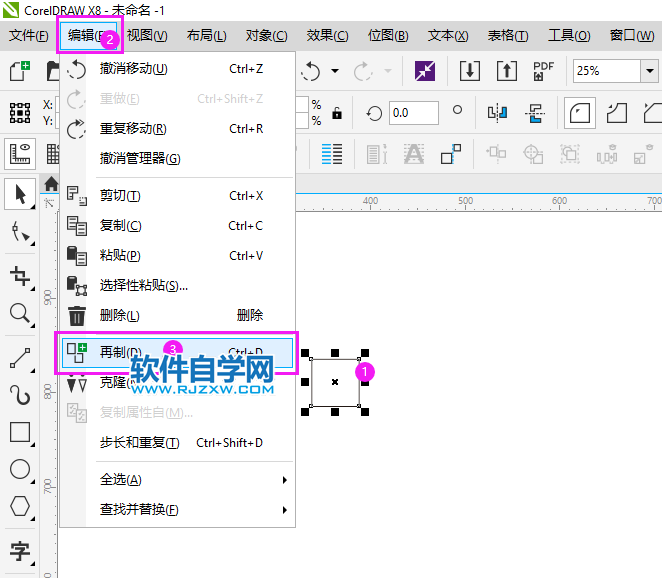
Task: Choose 选择性粘贴(S)... menu entry
Action: [x=177, y=286]
